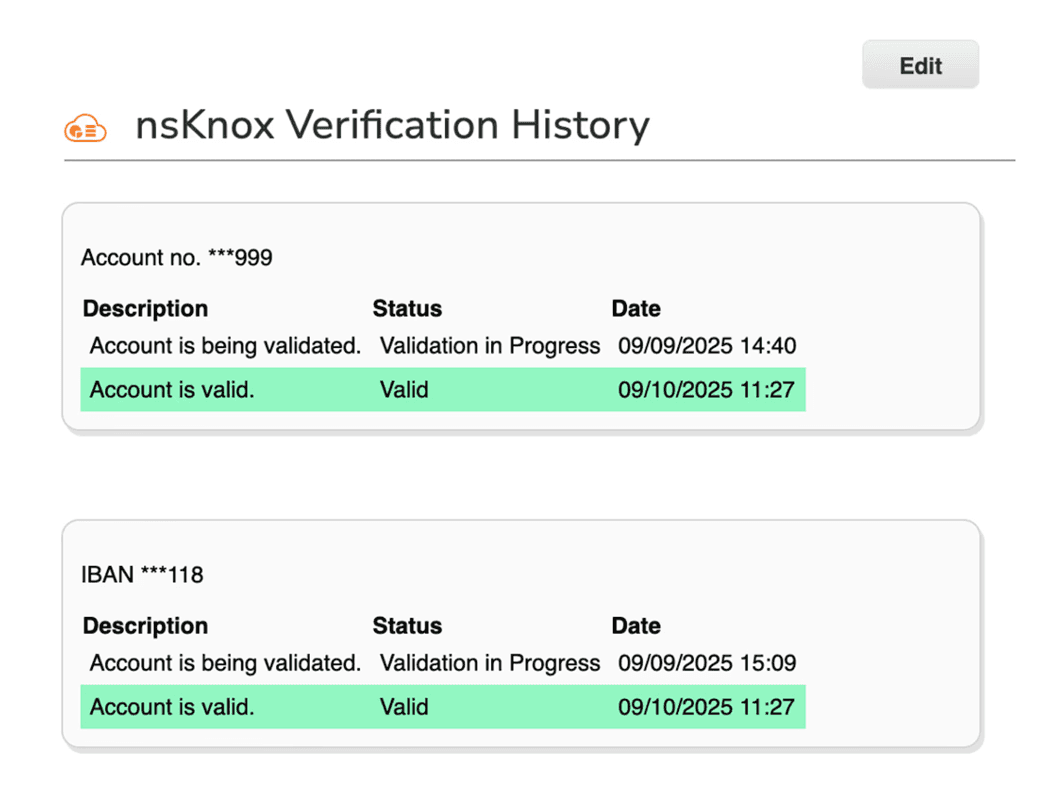Screen dimensions: 1040x794
Task: Click the Valid status under Account ***999
Action: pos(404,389)
